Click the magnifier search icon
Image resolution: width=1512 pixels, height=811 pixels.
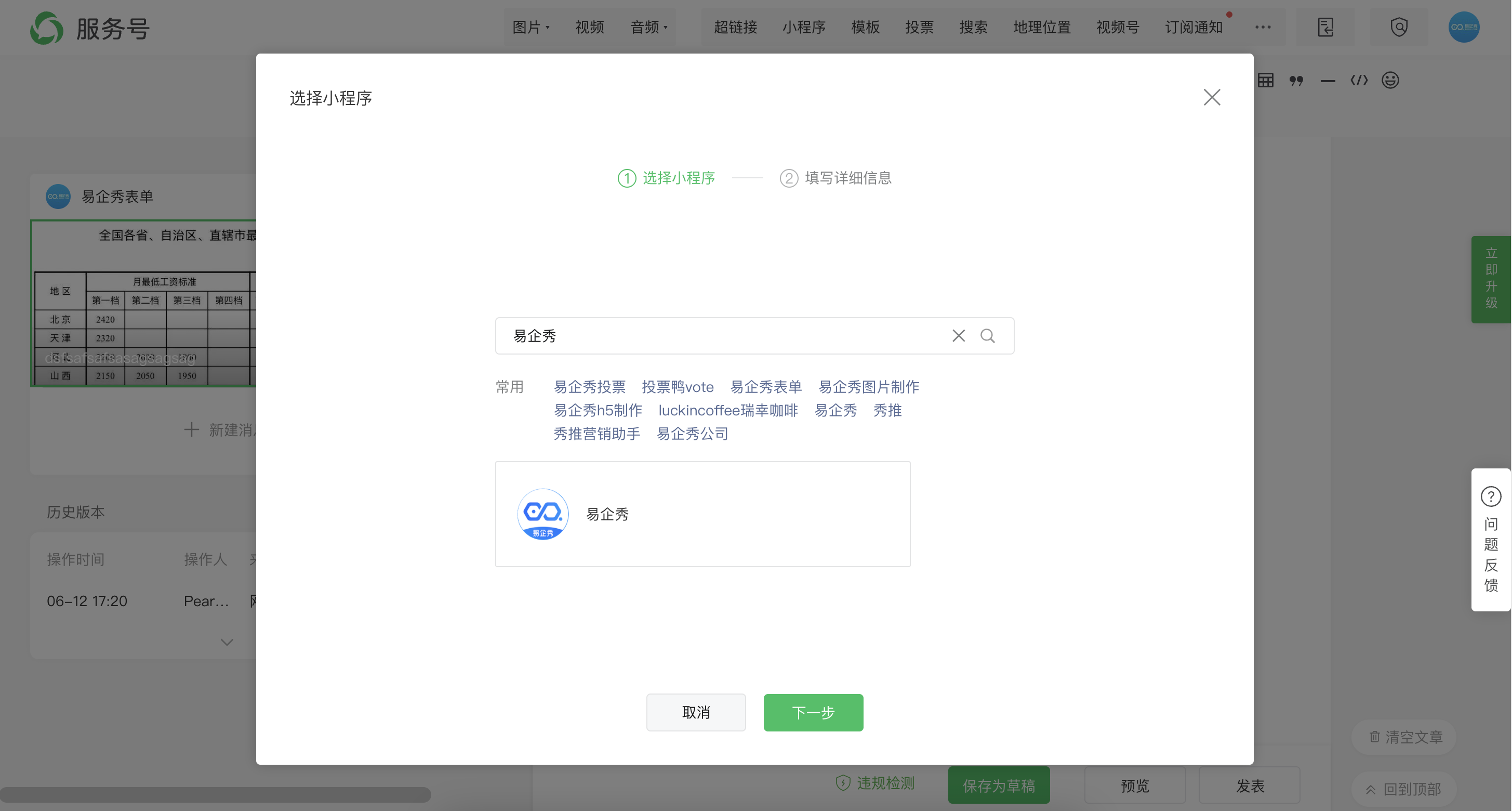click(988, 336)
